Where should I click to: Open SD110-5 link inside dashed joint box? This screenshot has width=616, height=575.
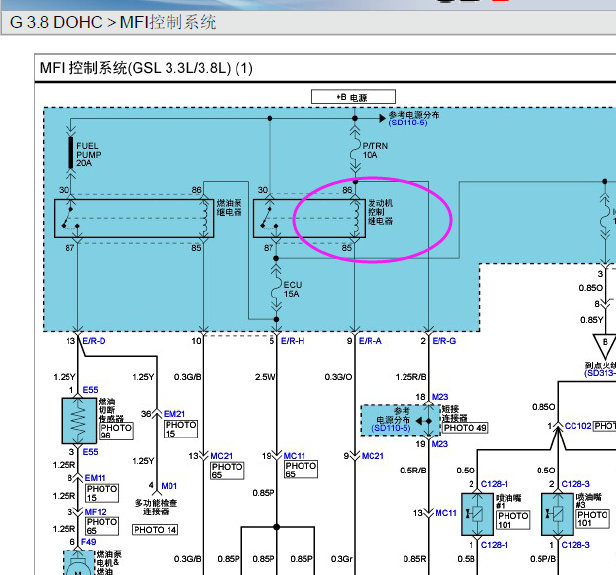391,428
